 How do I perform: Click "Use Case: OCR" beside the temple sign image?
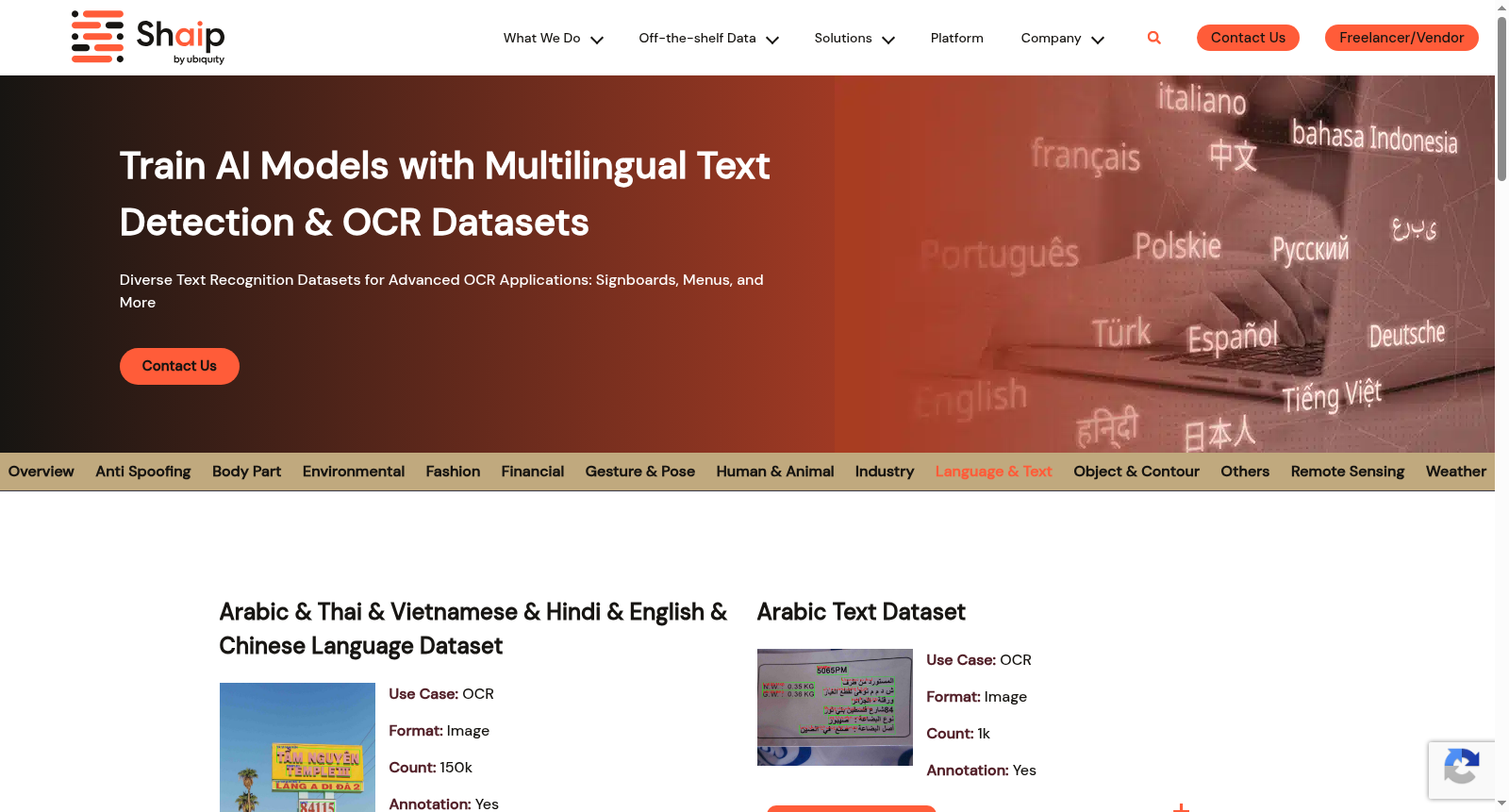(441, 694)
